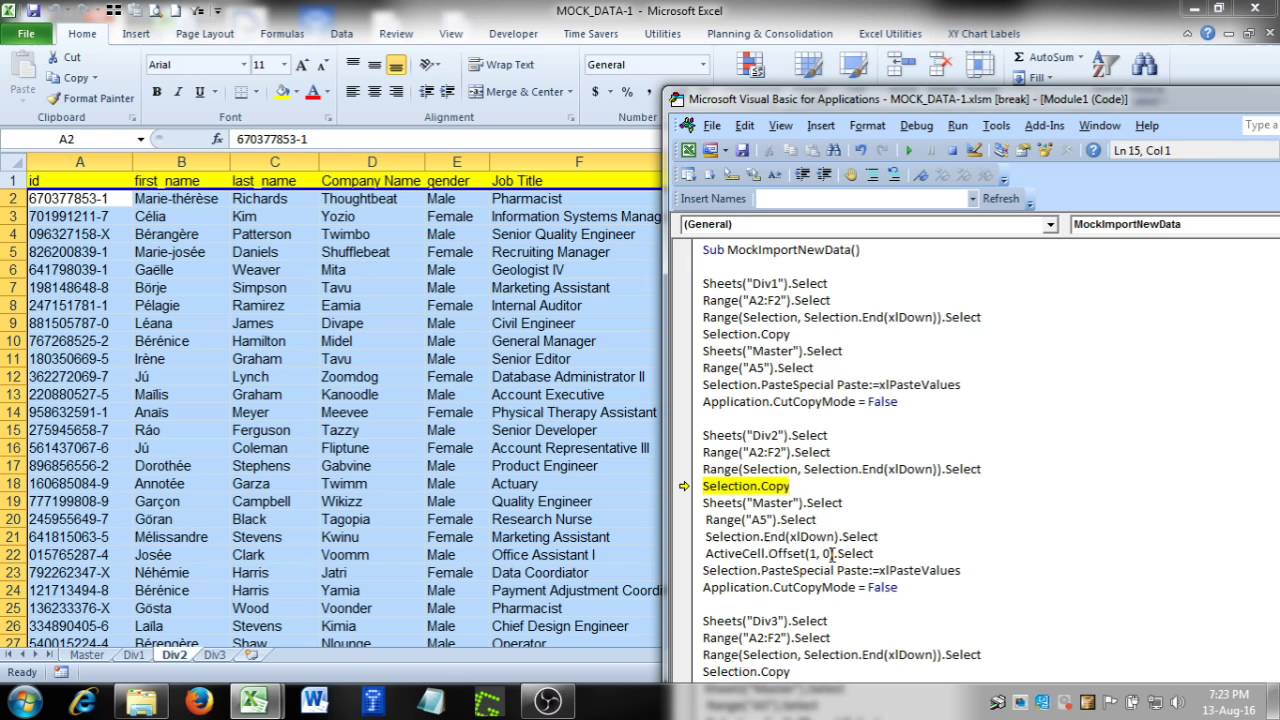Click the Refresh button in VBA toolbar
The image size is (1280, 720).
coord(1001,198)
